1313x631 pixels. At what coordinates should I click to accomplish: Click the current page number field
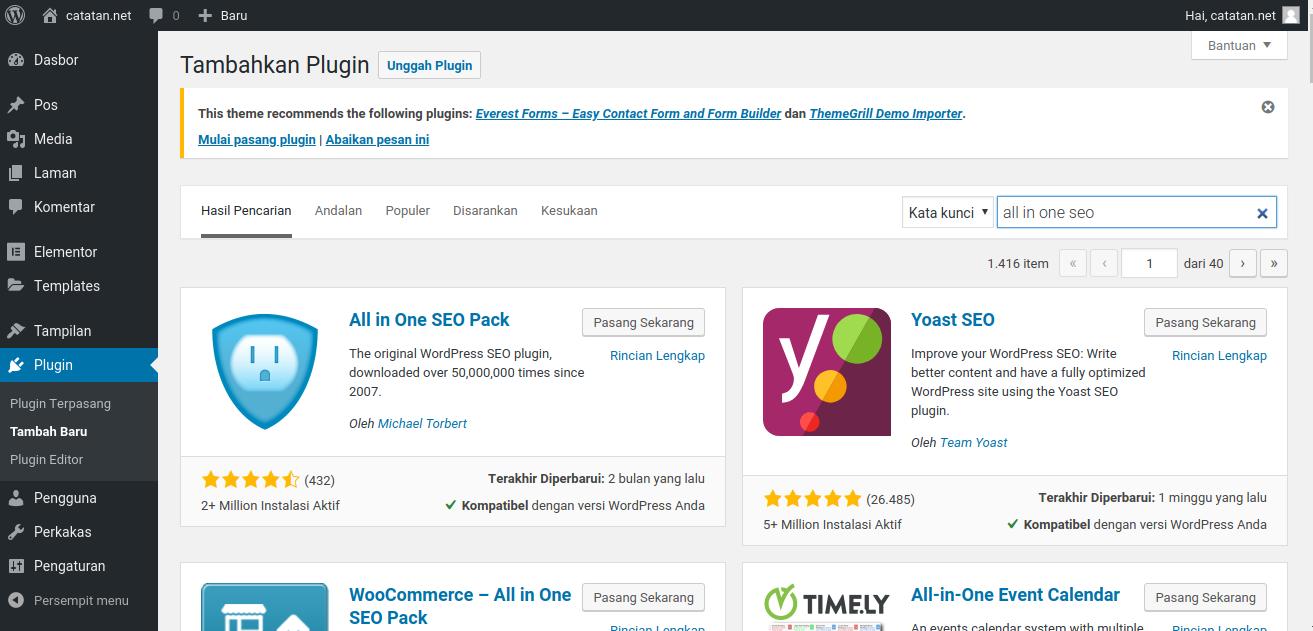point(1148,263)
